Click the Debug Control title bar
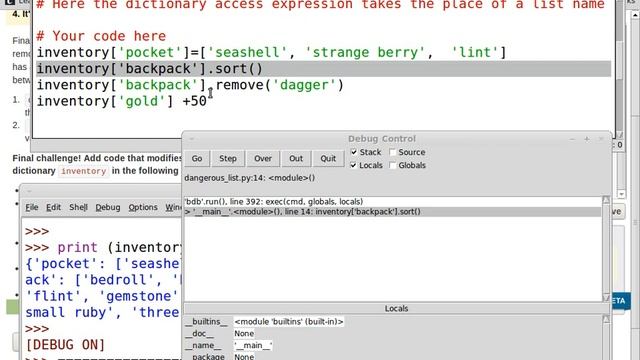640x360 pixels. pos(382,139)
